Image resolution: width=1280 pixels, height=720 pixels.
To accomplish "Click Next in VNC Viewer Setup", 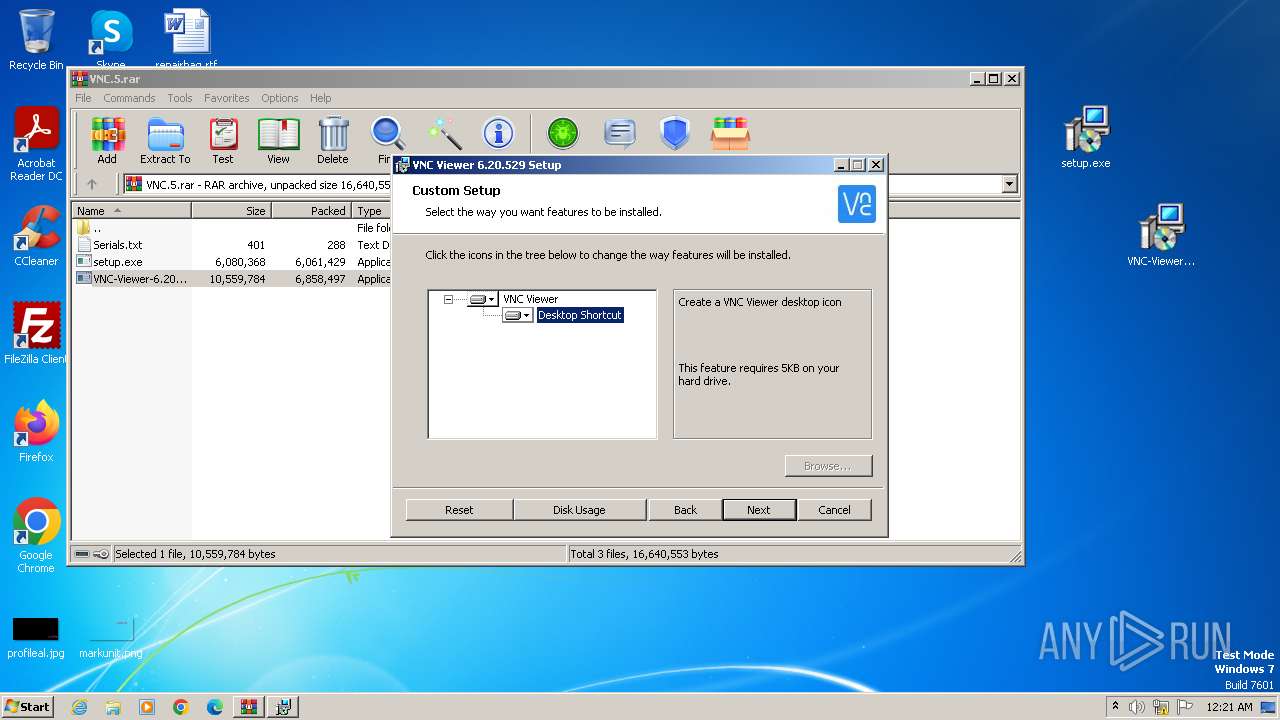I will point(759,510).
